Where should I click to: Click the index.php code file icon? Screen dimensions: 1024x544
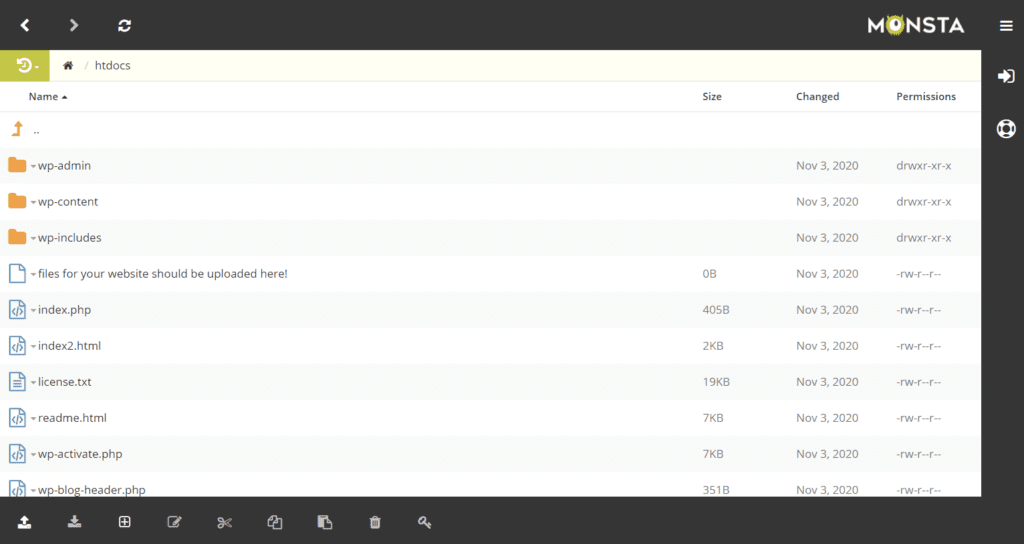pyautogui.click(x=17, y=310)
